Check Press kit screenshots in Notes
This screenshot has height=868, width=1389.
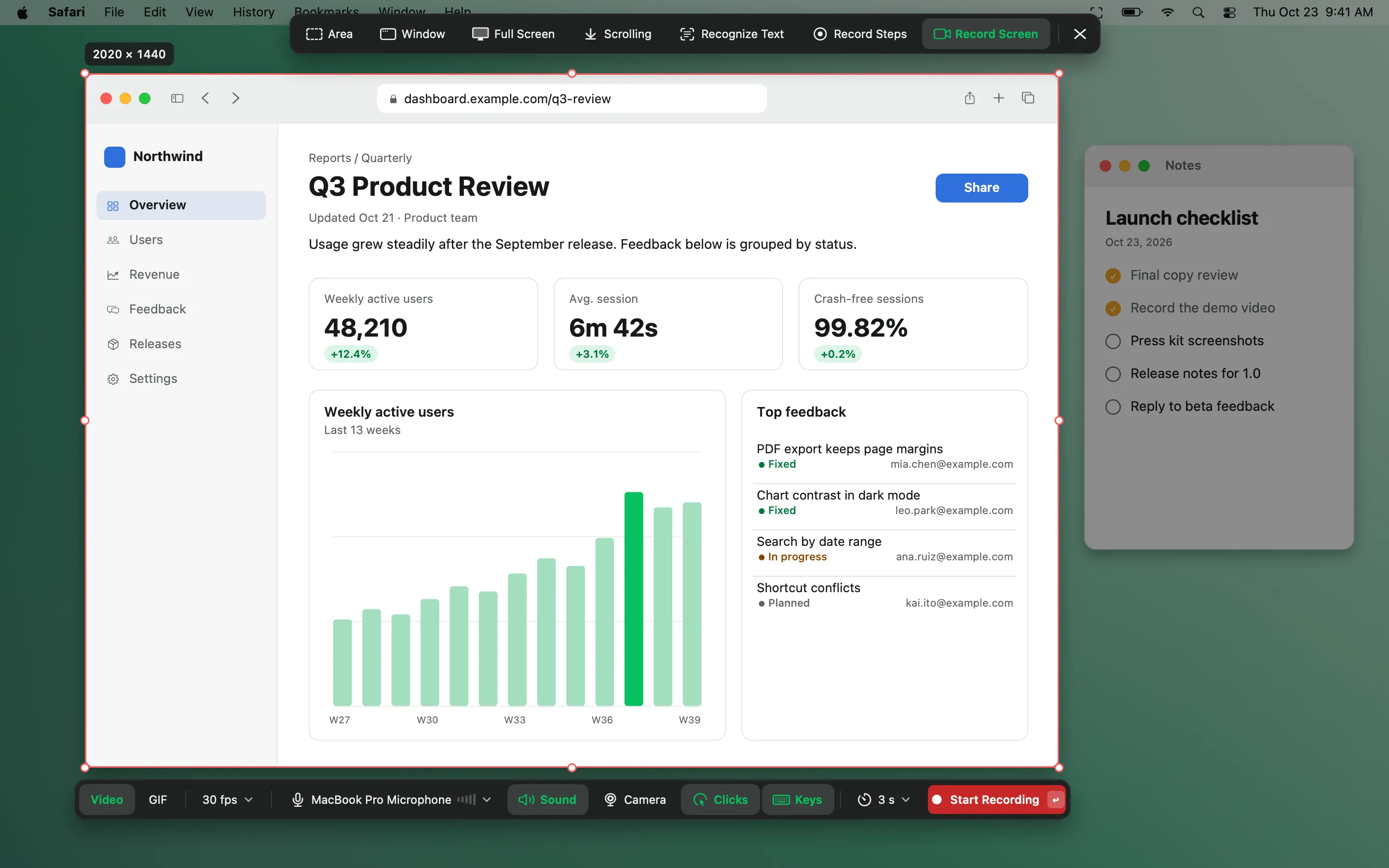(x=1113, y=341)
